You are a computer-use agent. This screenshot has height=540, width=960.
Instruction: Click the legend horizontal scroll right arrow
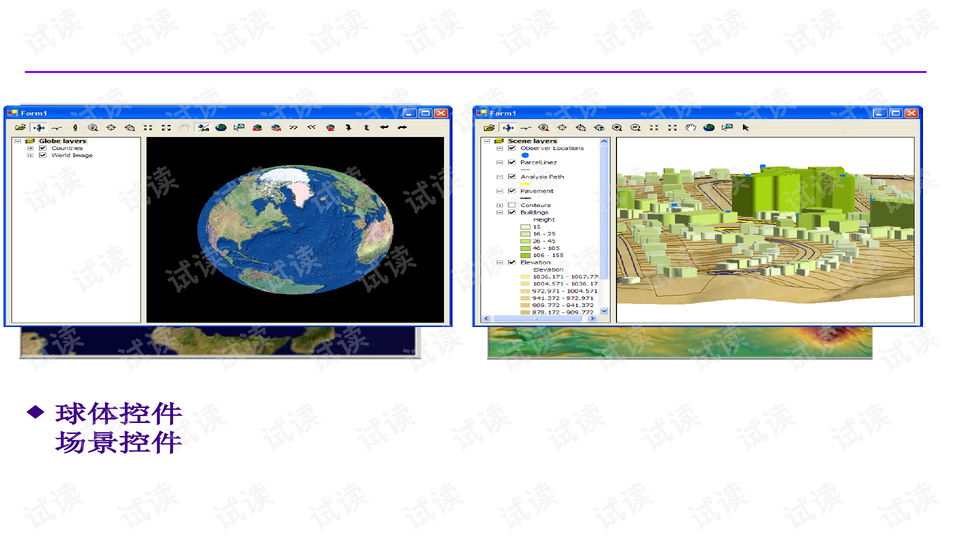tap(592, 318)
